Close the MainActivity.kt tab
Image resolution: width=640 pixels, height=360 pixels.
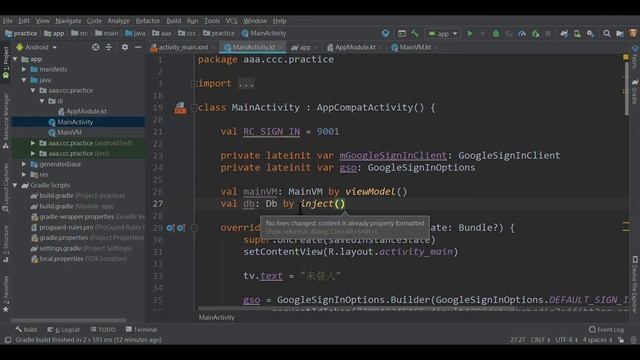click(x=281, y=47)
